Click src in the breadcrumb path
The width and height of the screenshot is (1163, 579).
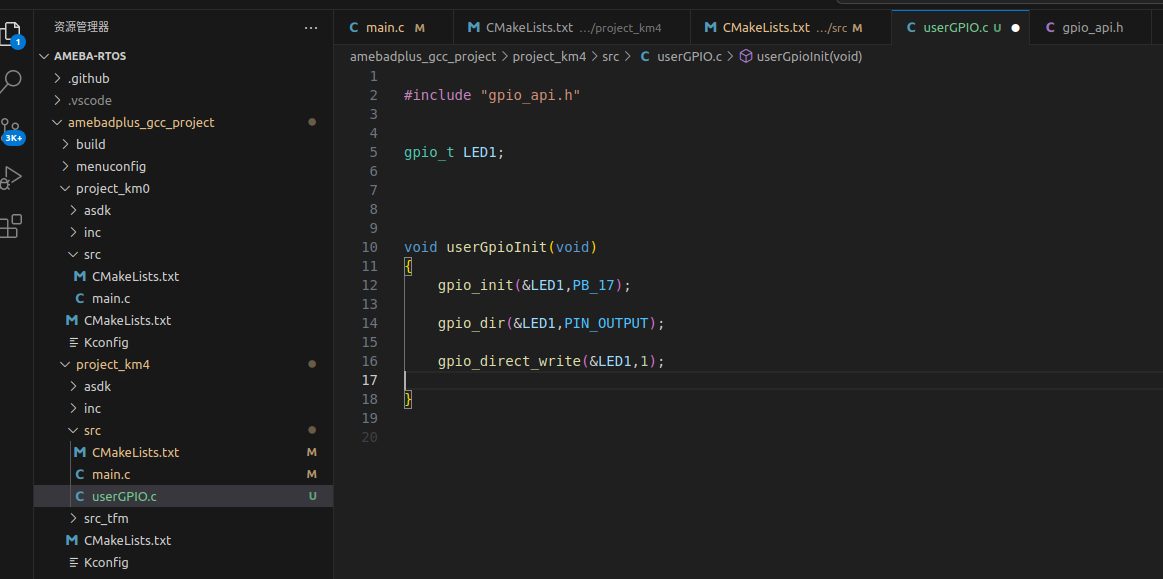(610, 56)
